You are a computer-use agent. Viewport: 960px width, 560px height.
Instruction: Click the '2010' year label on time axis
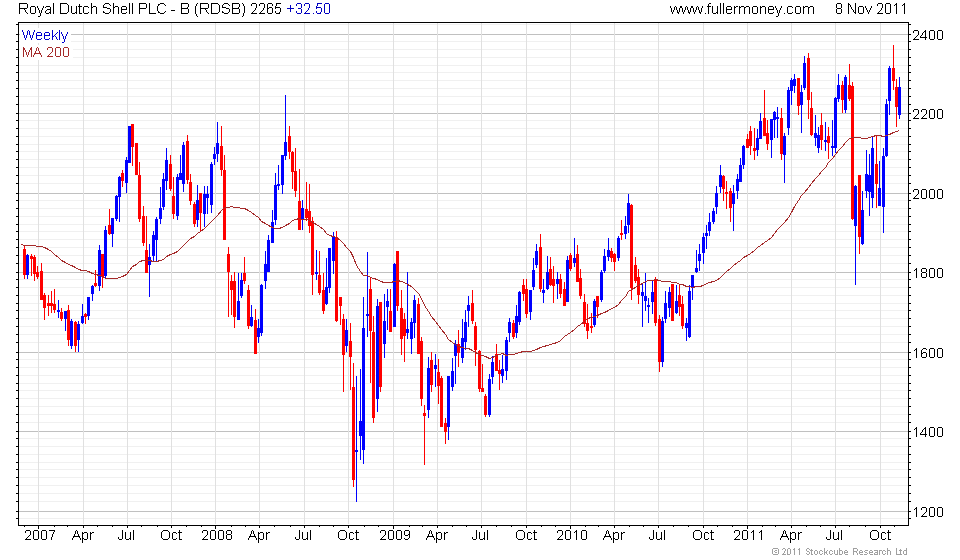(572, 535)
